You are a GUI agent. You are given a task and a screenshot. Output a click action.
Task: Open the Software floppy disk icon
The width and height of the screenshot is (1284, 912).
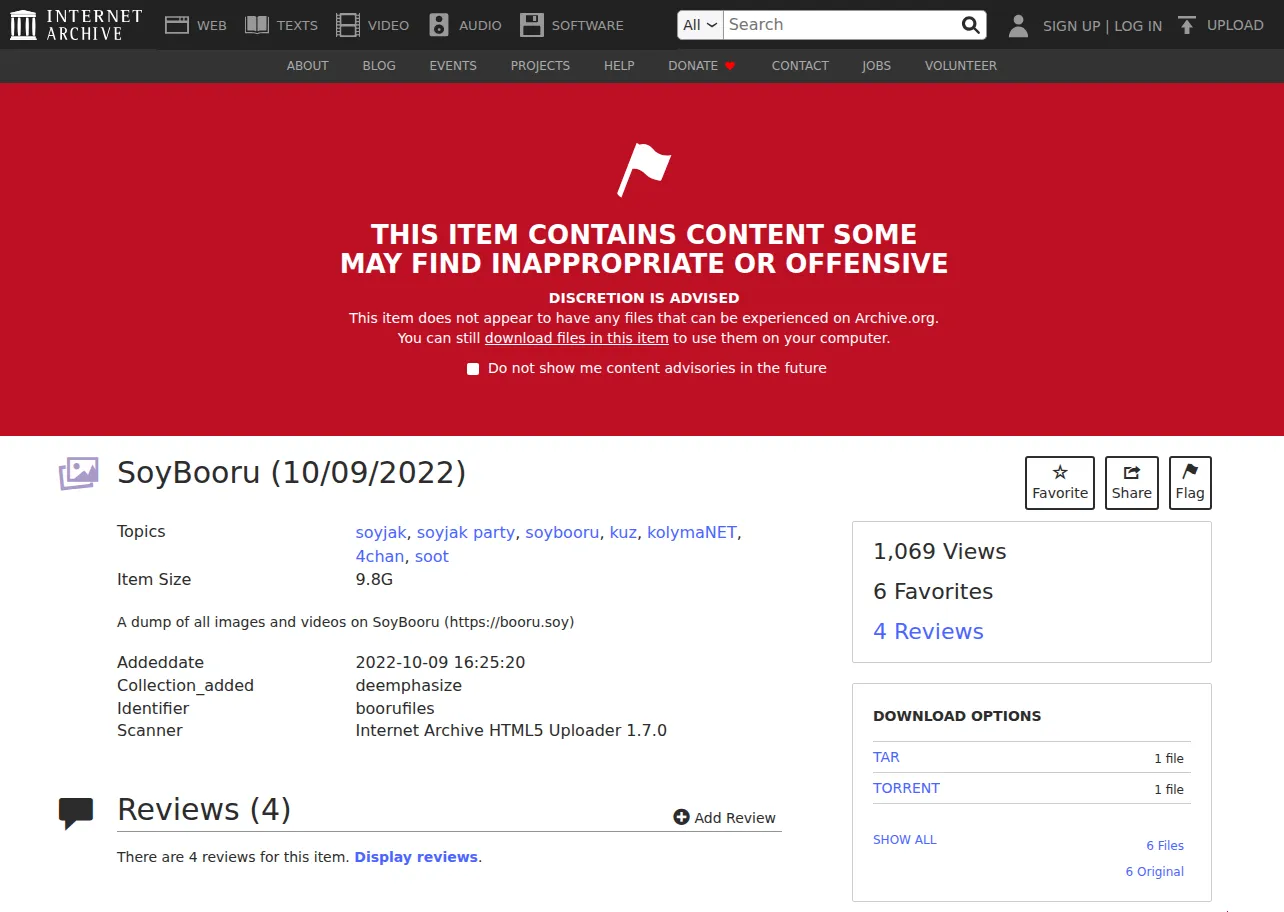532,25
